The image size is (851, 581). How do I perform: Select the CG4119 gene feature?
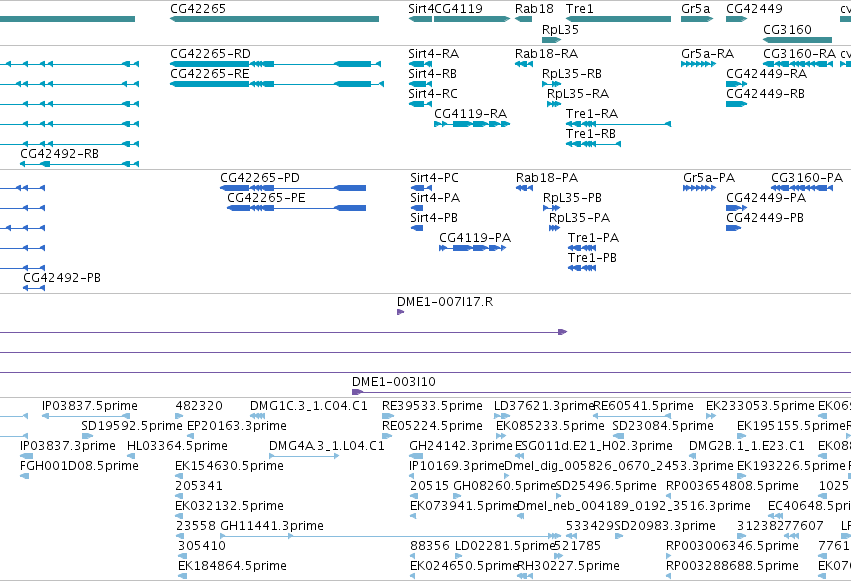(x=472, y=19)
